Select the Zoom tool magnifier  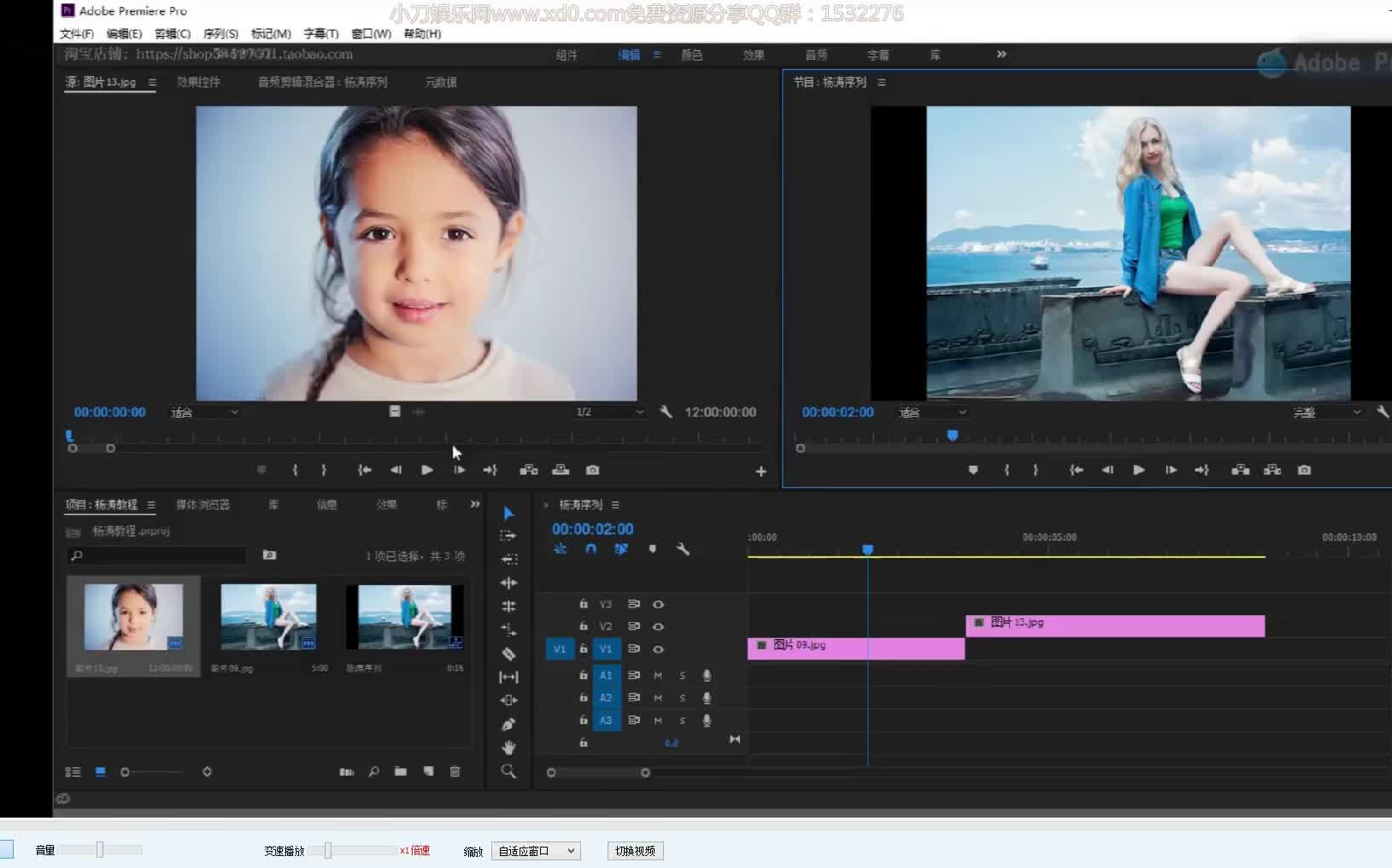[508, 771]
